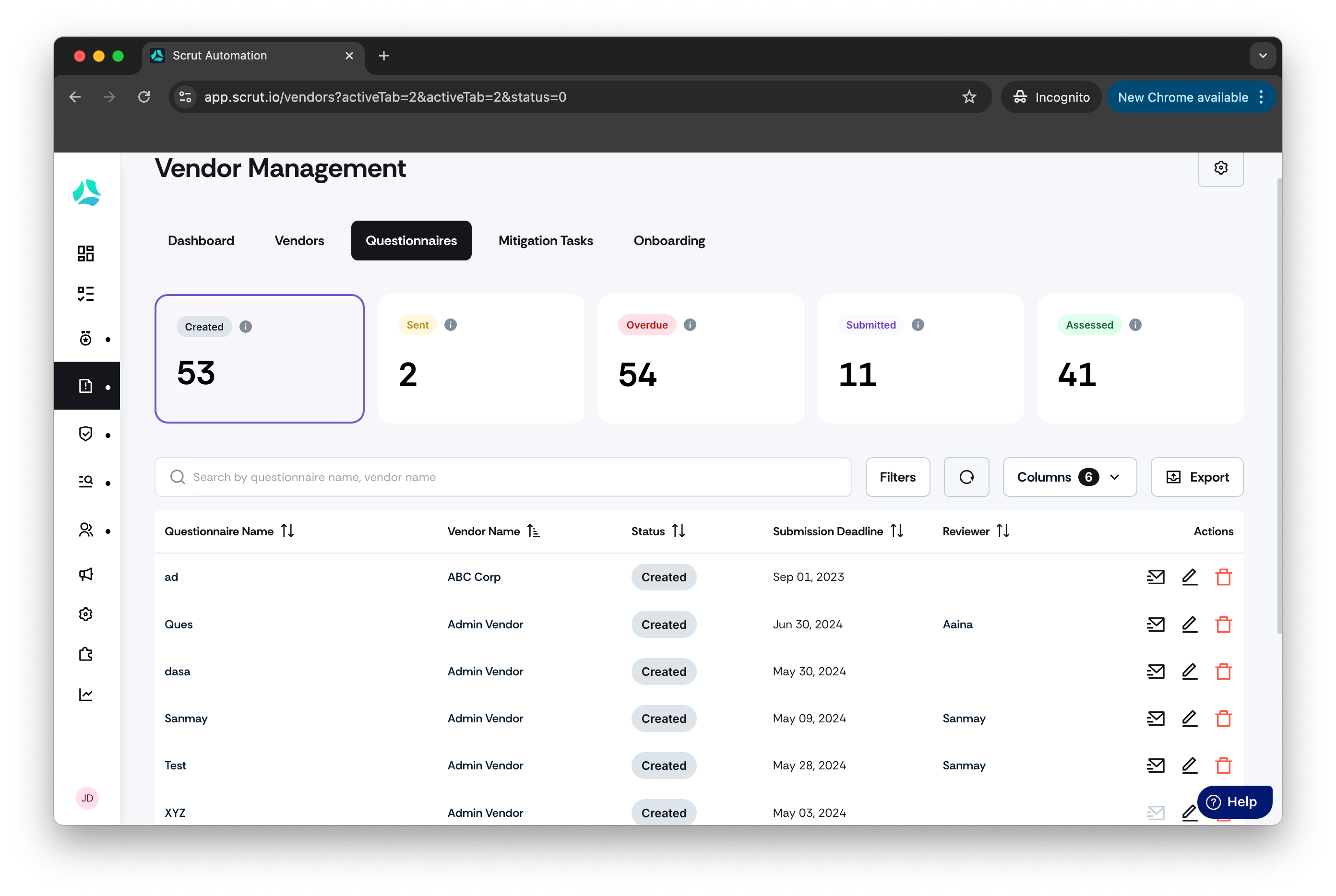Viewport: 1336px width, 896px height.
Task: Open dashboard grid icon in sidebar
Action: click(x=86, y=253)
